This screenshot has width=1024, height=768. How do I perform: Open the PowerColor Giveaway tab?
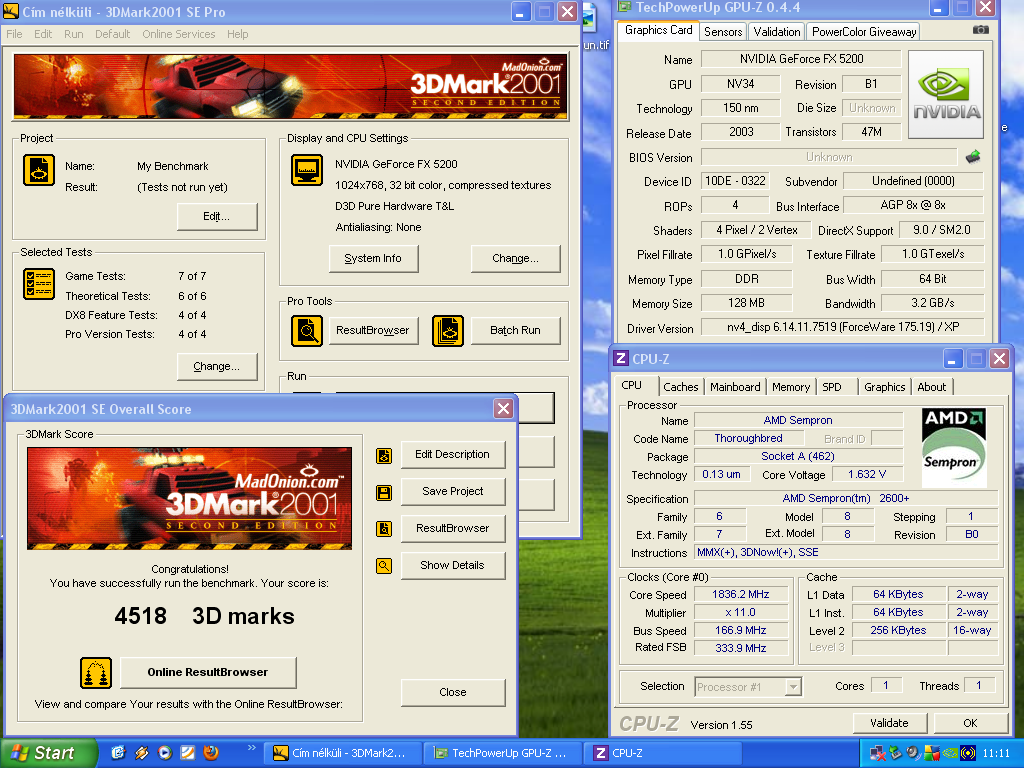point(864,32)
